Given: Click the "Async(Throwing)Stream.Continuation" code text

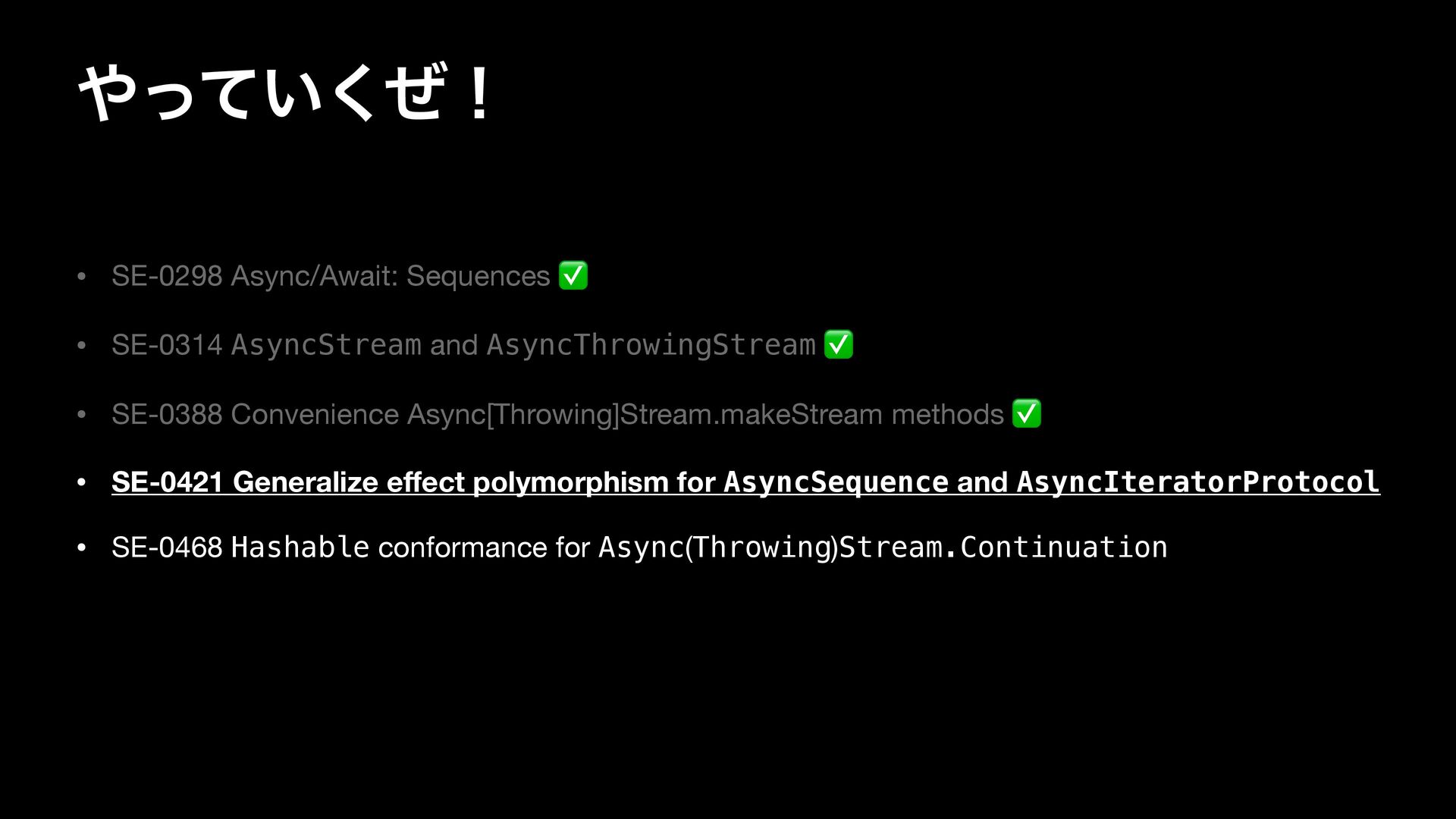Looking at the screenshot, I should (x=883, y=547).
